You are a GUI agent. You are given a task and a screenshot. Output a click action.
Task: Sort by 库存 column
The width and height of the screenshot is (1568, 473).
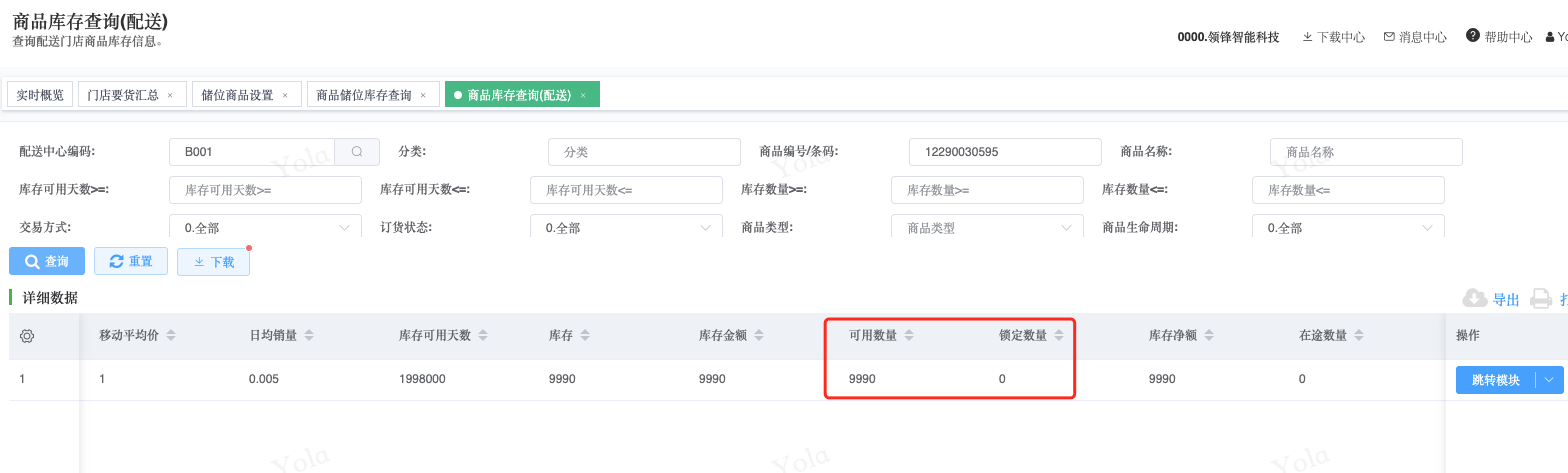click(585, 336)
